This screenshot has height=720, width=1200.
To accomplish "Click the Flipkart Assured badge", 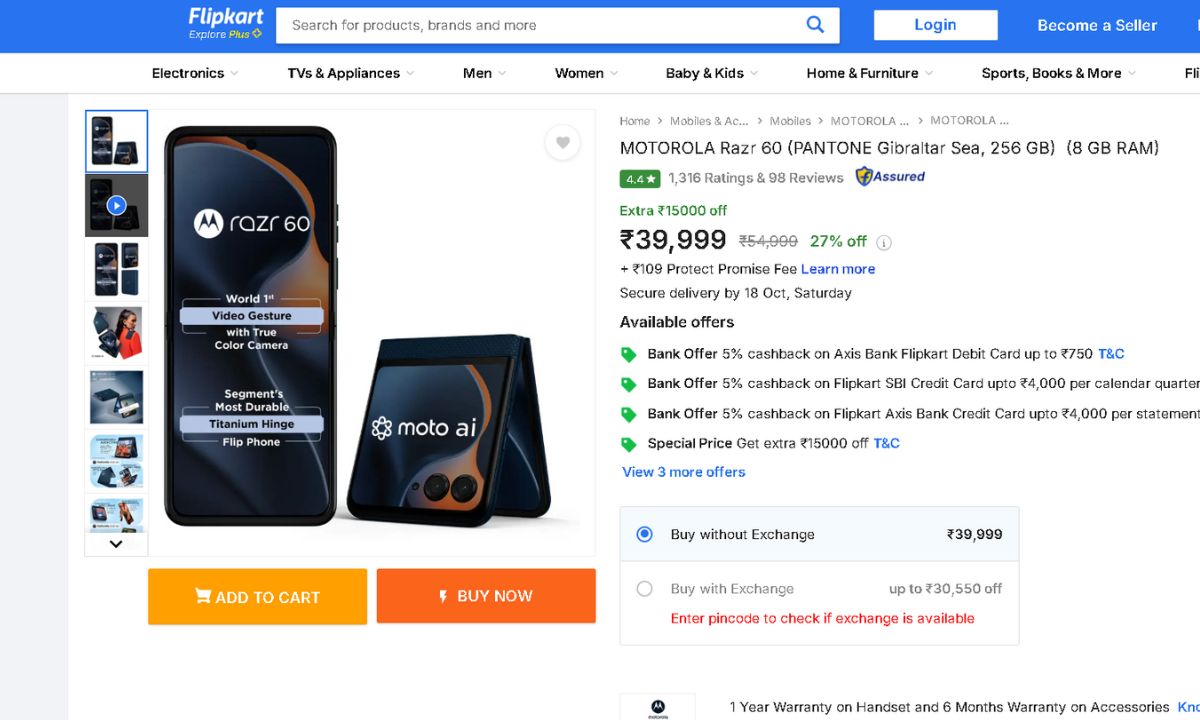I will (890, 177).
